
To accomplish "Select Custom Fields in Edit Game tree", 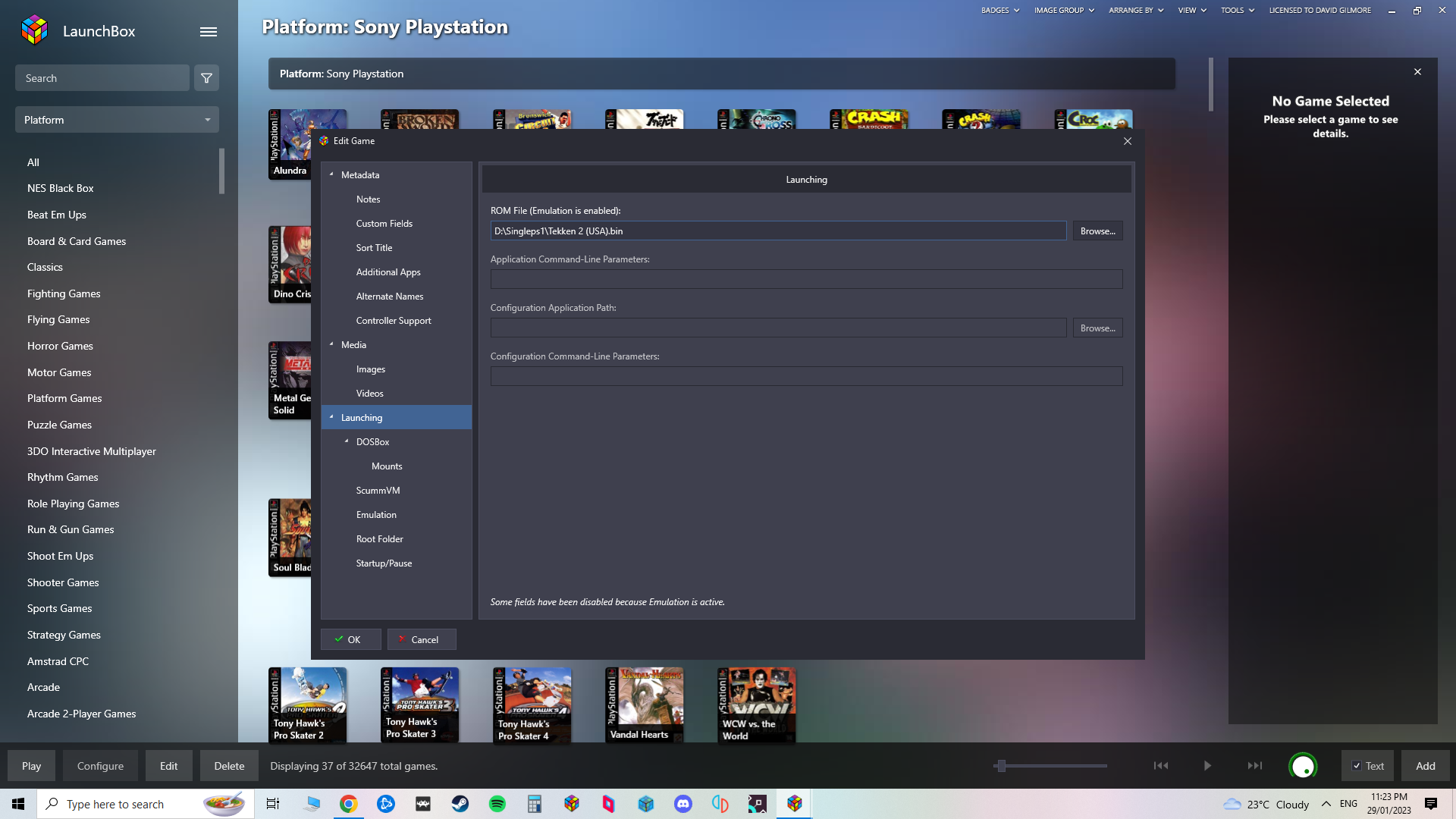I will point(384,224).
